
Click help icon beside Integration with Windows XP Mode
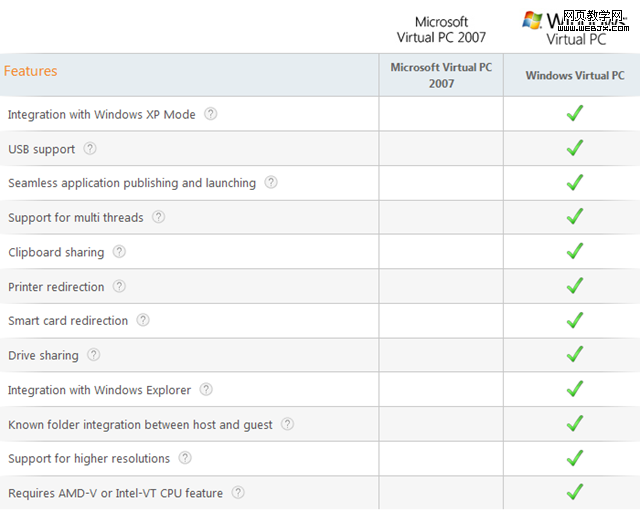(x=210, y=114)
